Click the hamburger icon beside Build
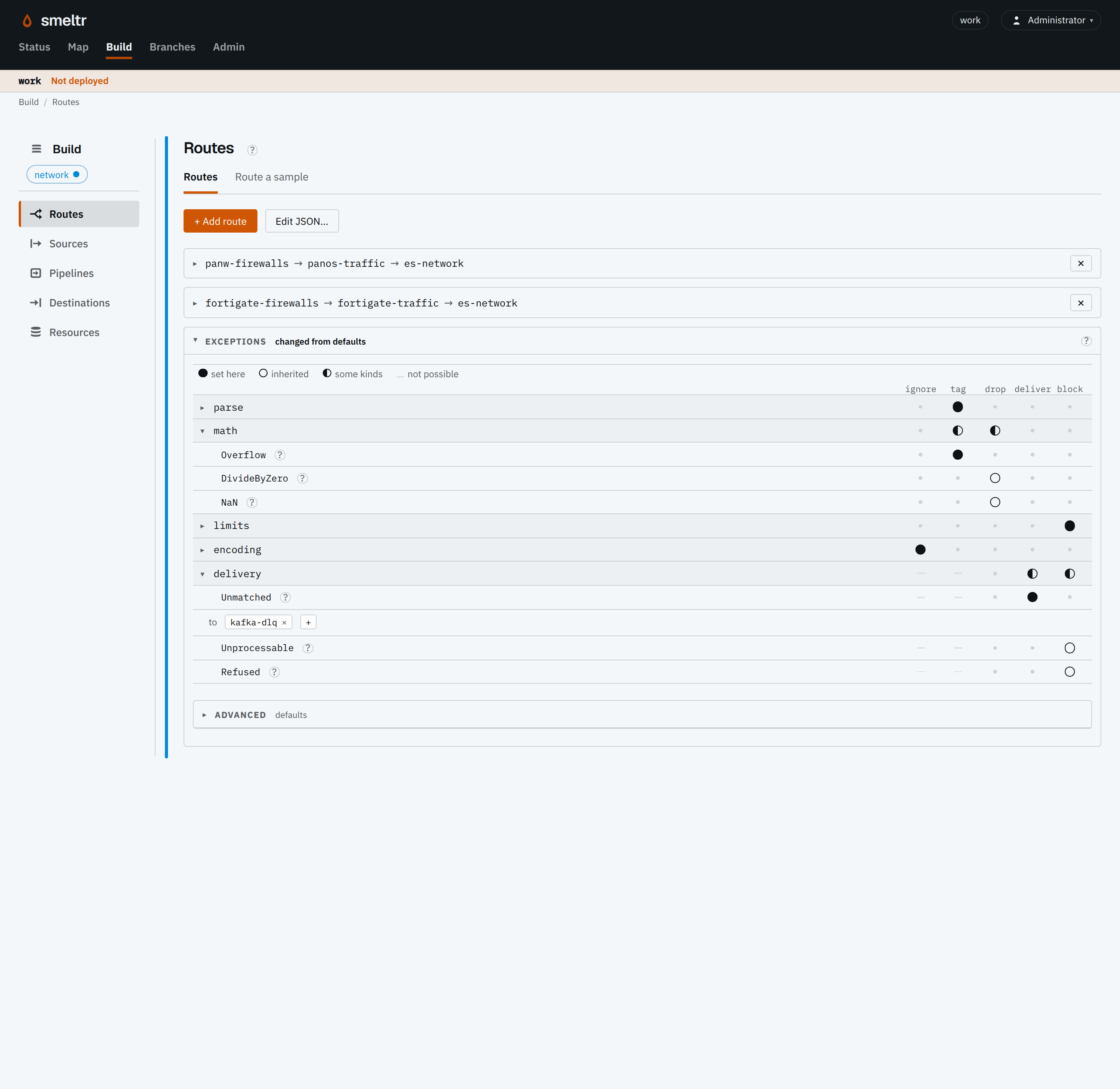This screenshot has height=1089, width=1120. click(36, 149)
